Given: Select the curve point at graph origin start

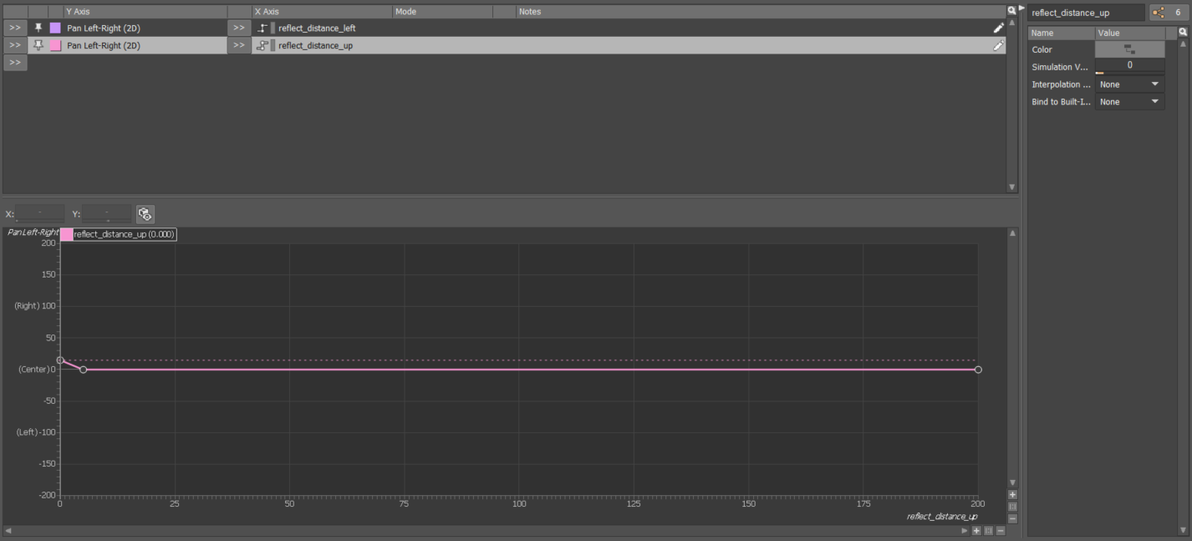Looking at the screenshot, I should point(60,360).
